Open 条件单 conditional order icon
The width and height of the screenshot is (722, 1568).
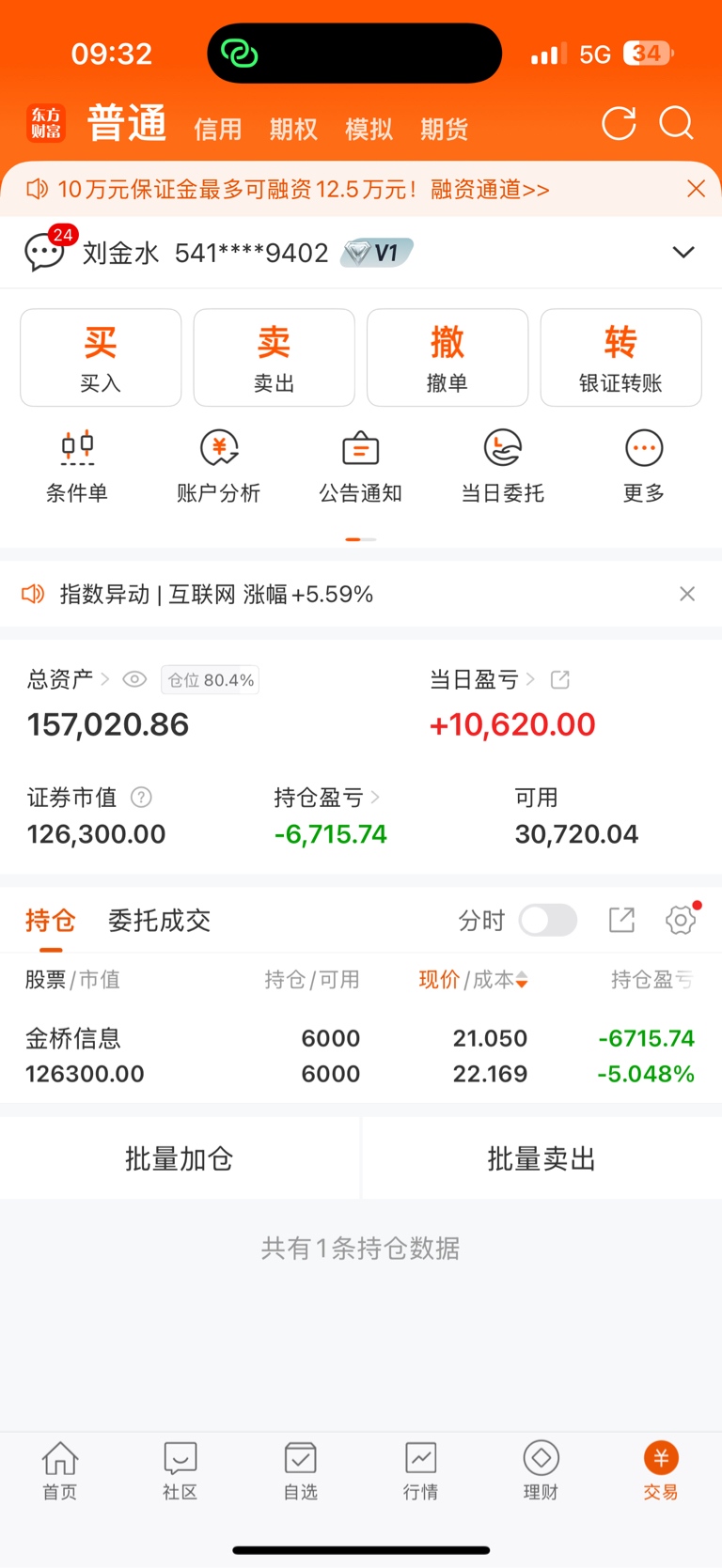point(77,448)
